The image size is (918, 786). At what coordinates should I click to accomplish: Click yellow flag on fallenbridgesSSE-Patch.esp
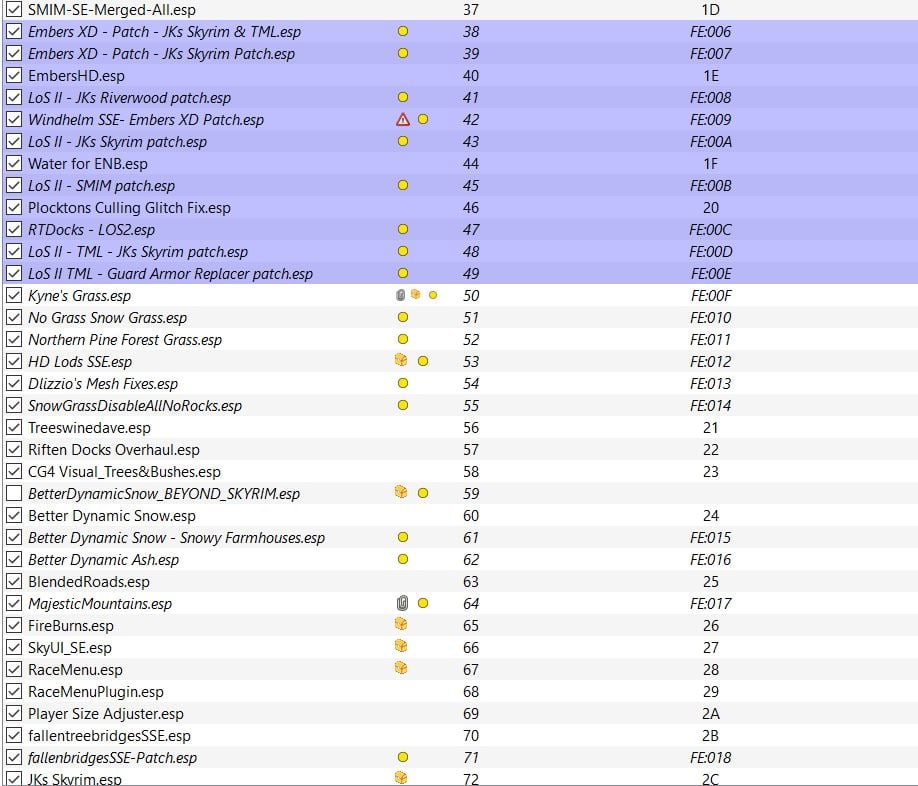[x=403, y=757]
